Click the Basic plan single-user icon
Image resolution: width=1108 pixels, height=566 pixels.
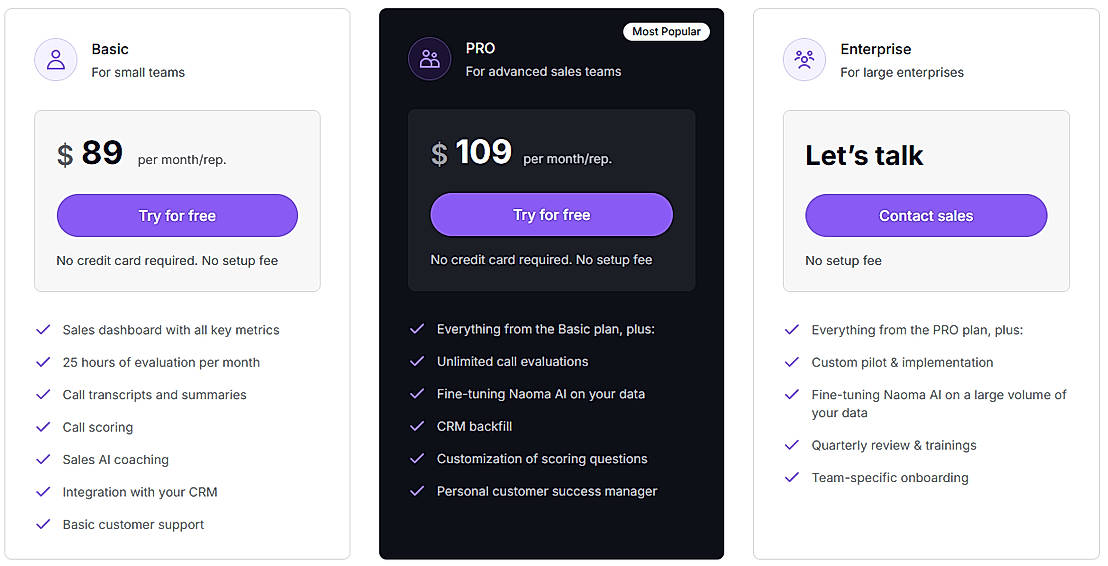56,60
